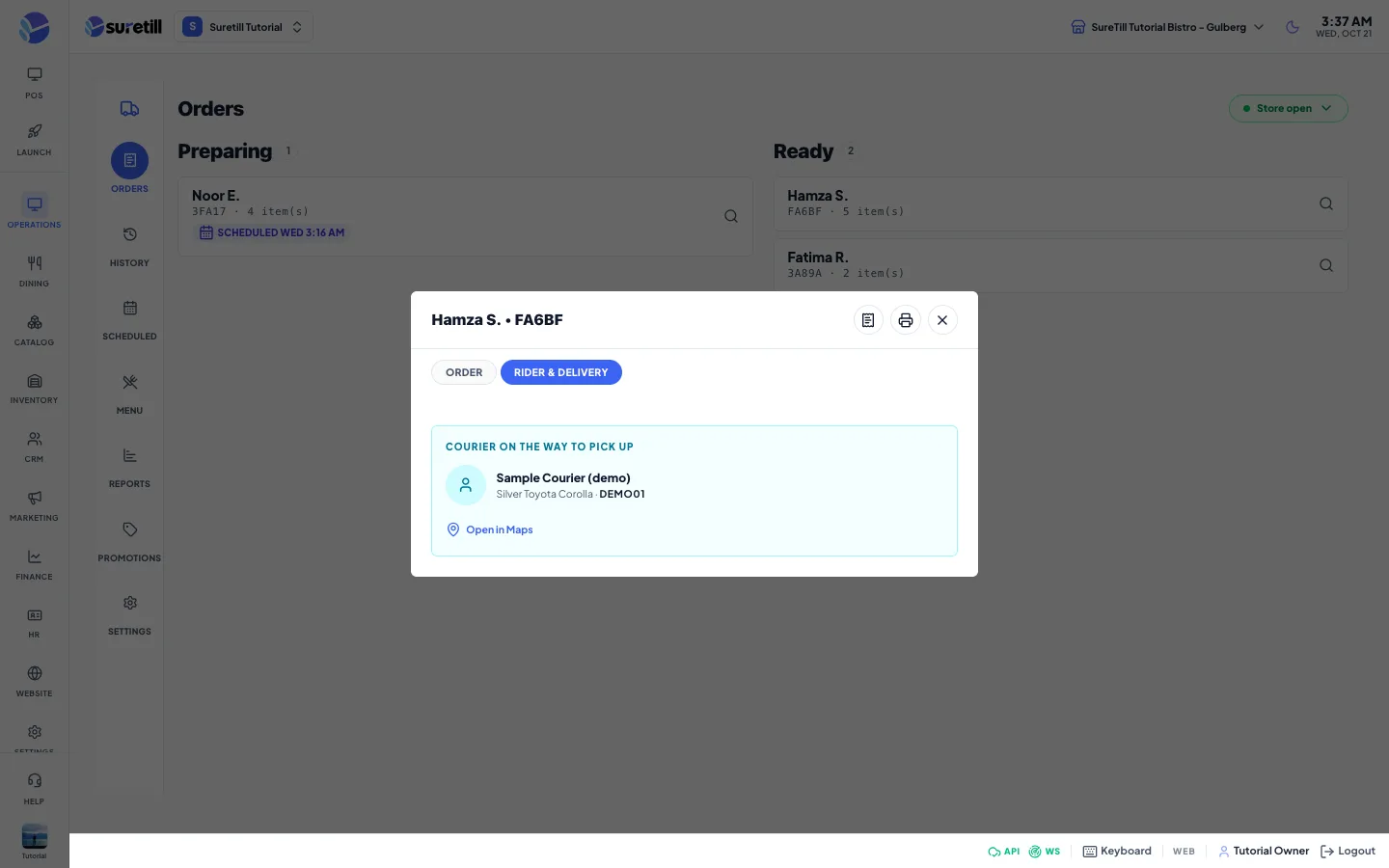
Task: Expand the Suretill Tutorial workspace switcher
Action: [x=243, y=27]
